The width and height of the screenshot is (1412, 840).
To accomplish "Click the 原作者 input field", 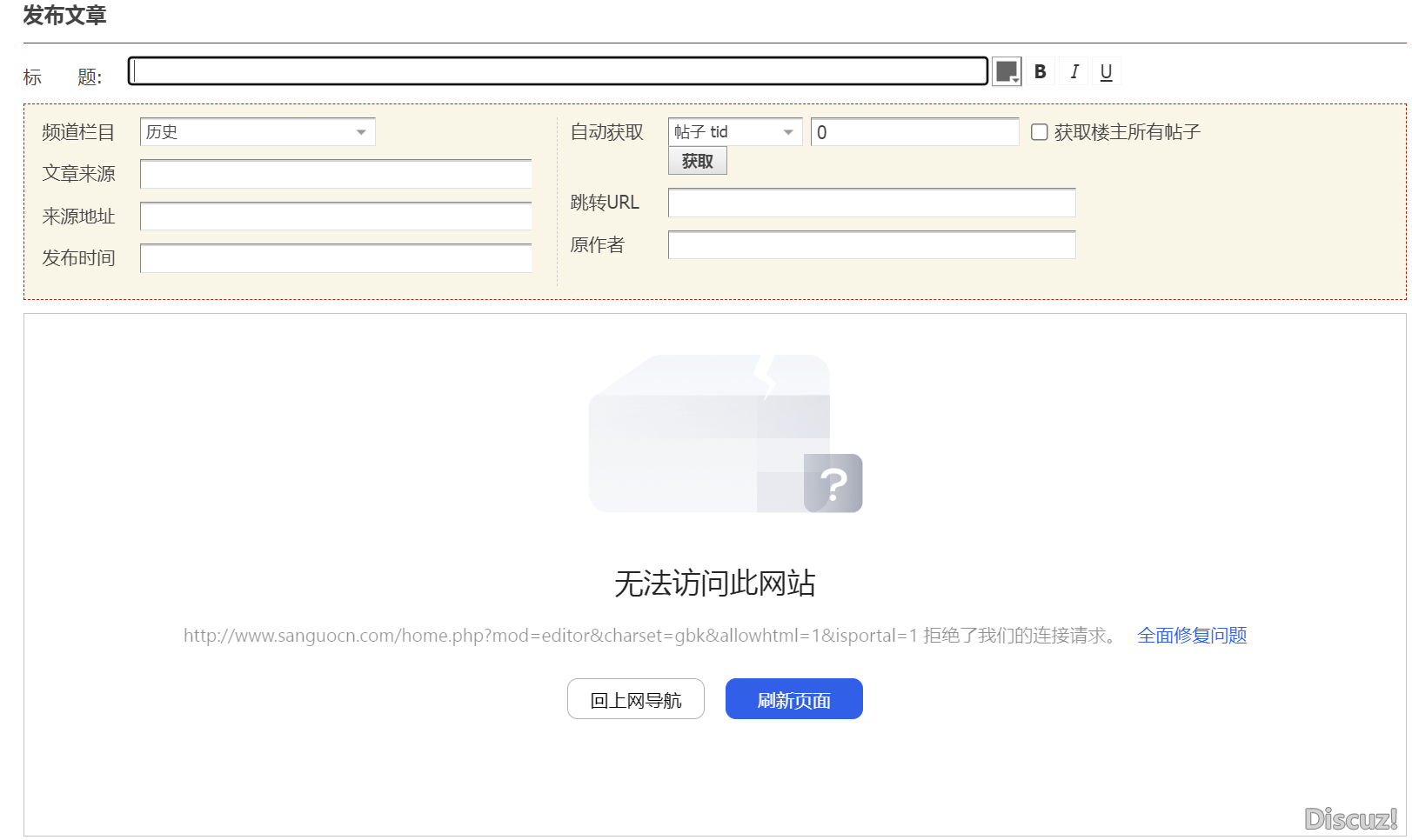I will coord(871,245).
